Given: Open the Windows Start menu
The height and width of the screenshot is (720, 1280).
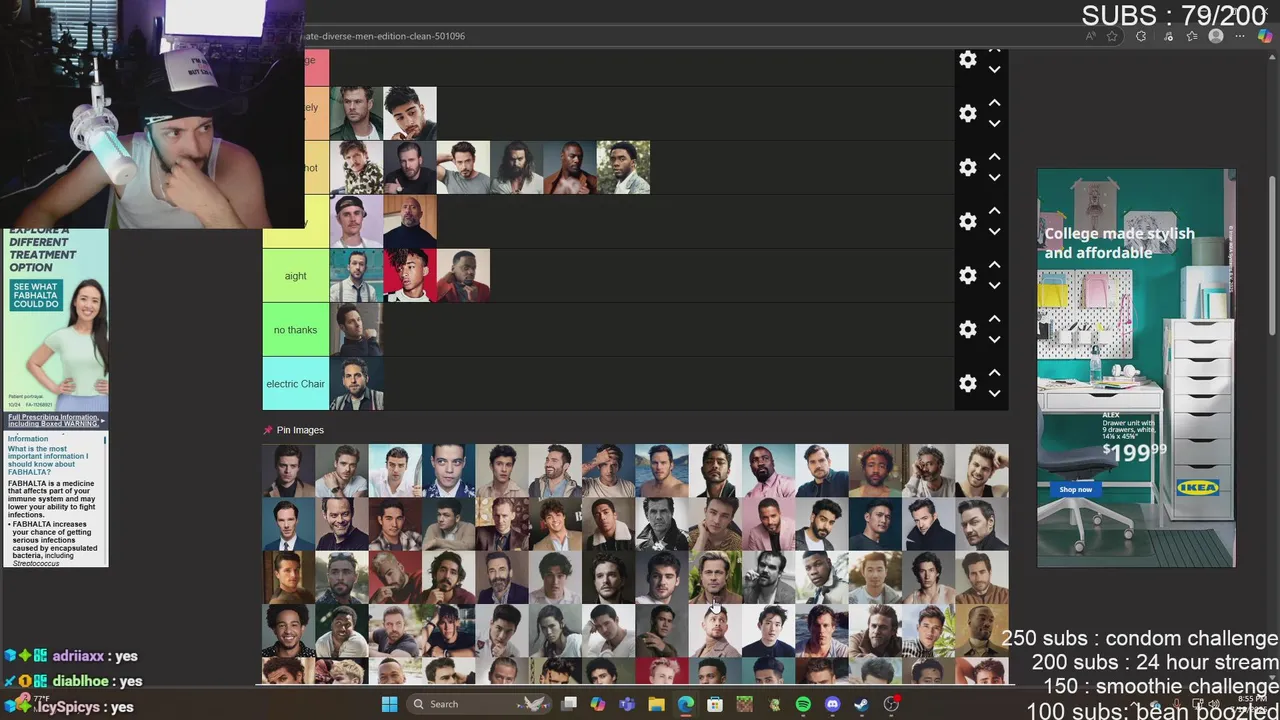Looking at the screenshot, I should coord(389,704).
